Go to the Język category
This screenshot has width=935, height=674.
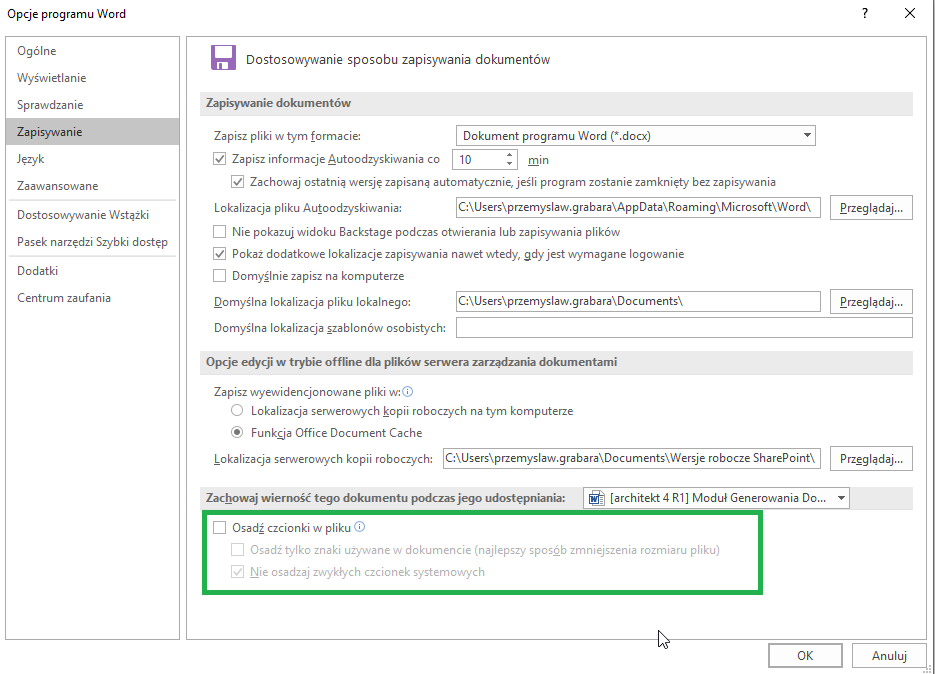[x=92, y=159]
